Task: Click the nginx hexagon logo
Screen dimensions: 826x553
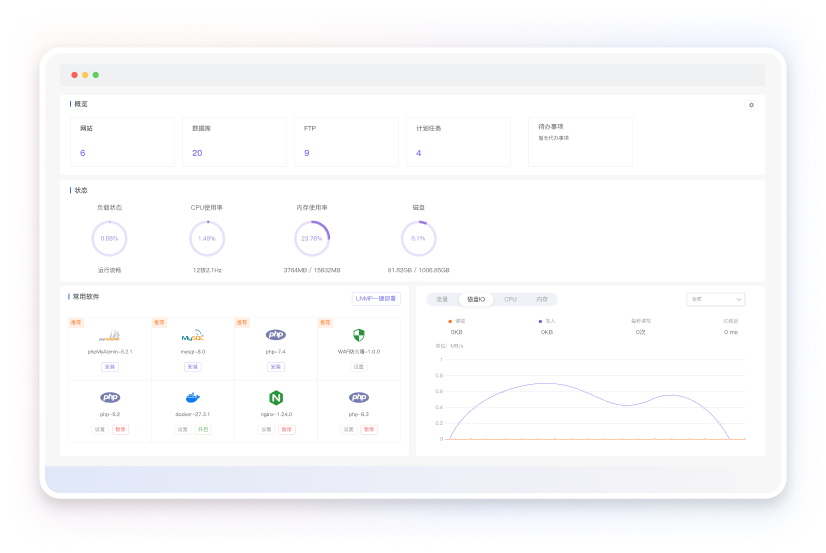Action: [276, 397]
